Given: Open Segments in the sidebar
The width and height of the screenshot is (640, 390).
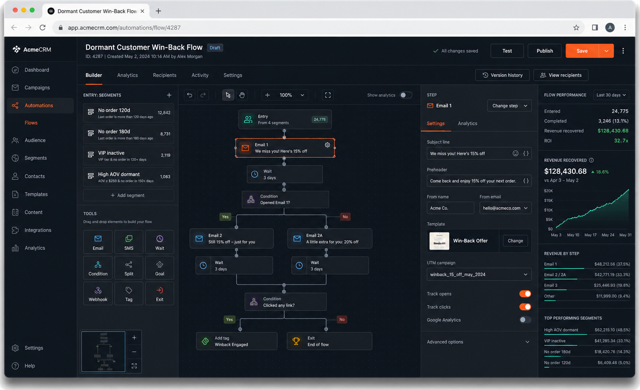Looking at the screenshot, I should click(x=37, y=158).
